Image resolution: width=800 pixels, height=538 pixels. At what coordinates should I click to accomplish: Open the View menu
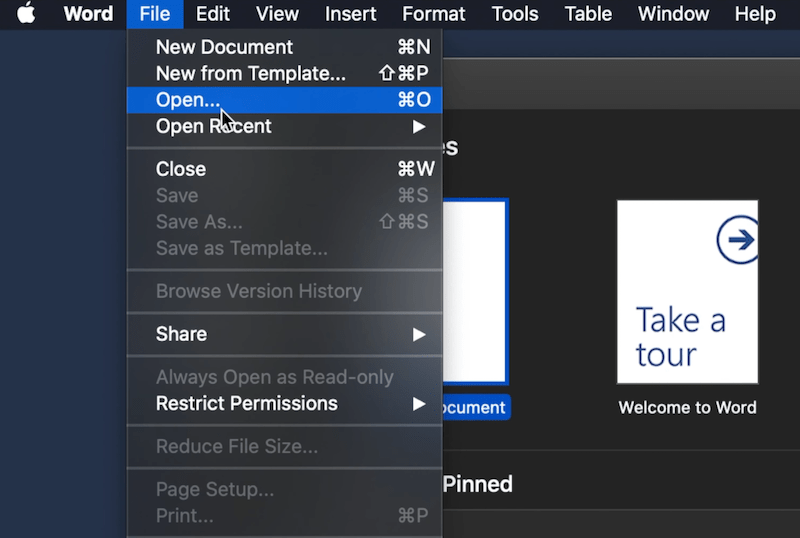[x=277, y=14]
